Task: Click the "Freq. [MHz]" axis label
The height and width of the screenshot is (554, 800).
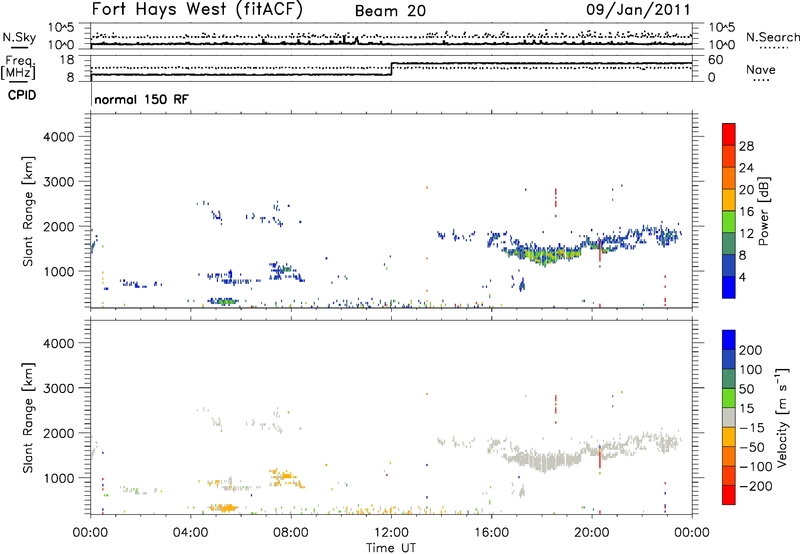Action: pos(19,67)
